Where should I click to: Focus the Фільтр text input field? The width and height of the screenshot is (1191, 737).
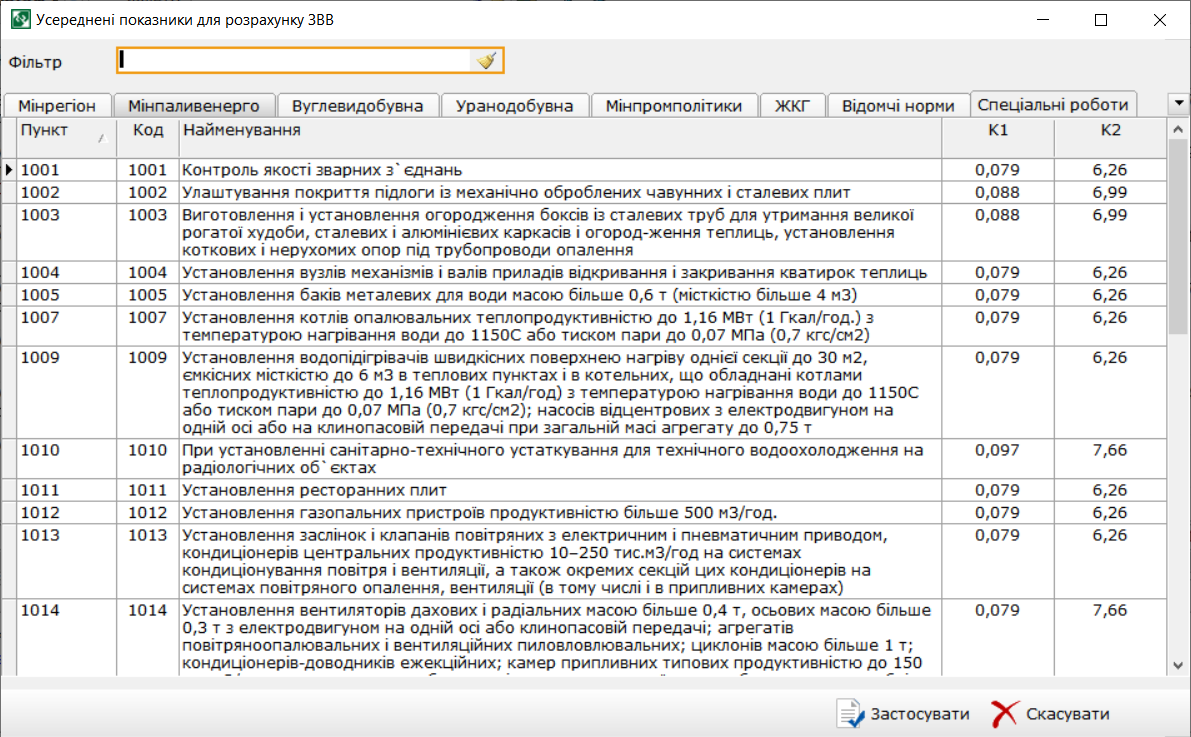point(295,61)
